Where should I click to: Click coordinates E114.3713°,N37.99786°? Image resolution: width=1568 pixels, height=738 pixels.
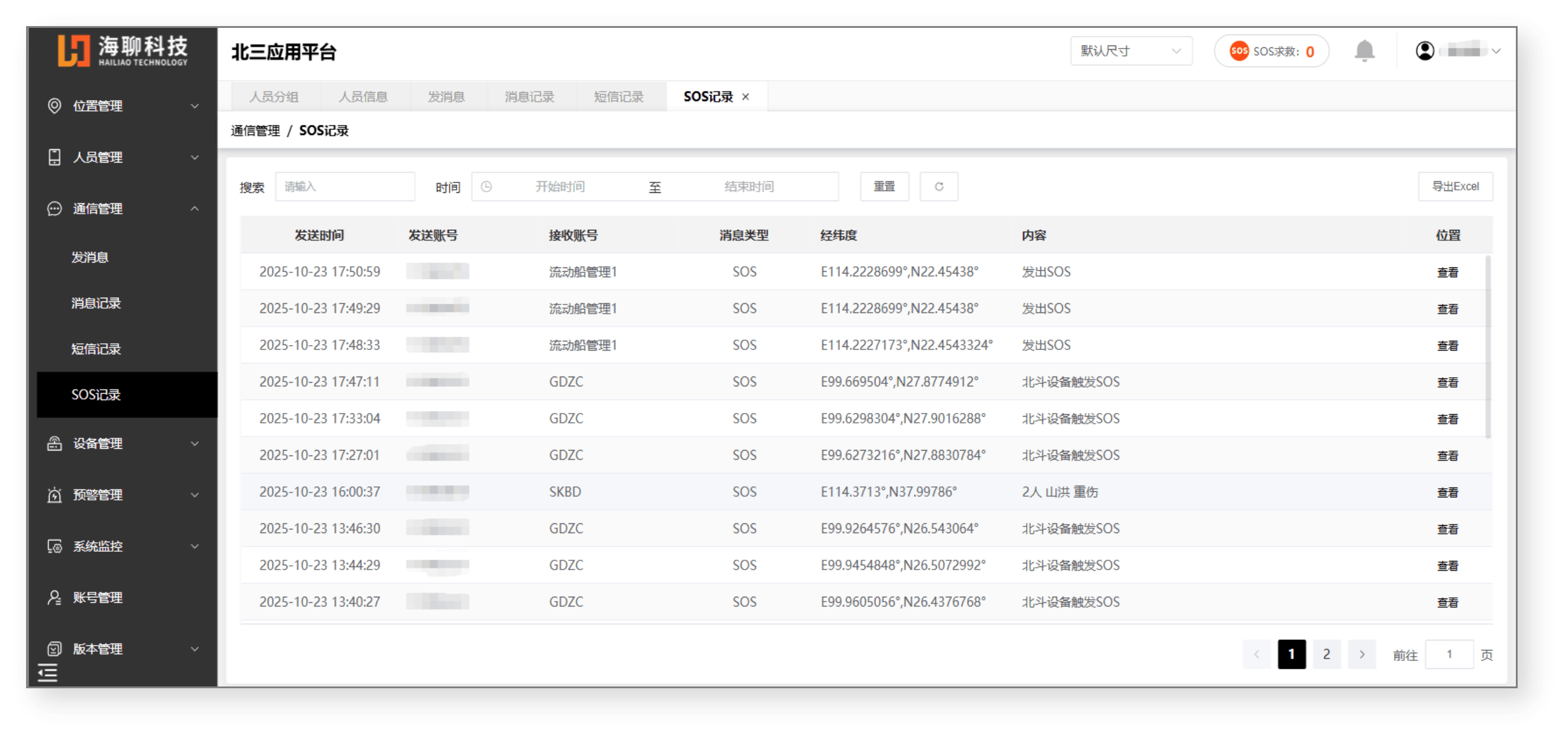[x=889, y=492]
